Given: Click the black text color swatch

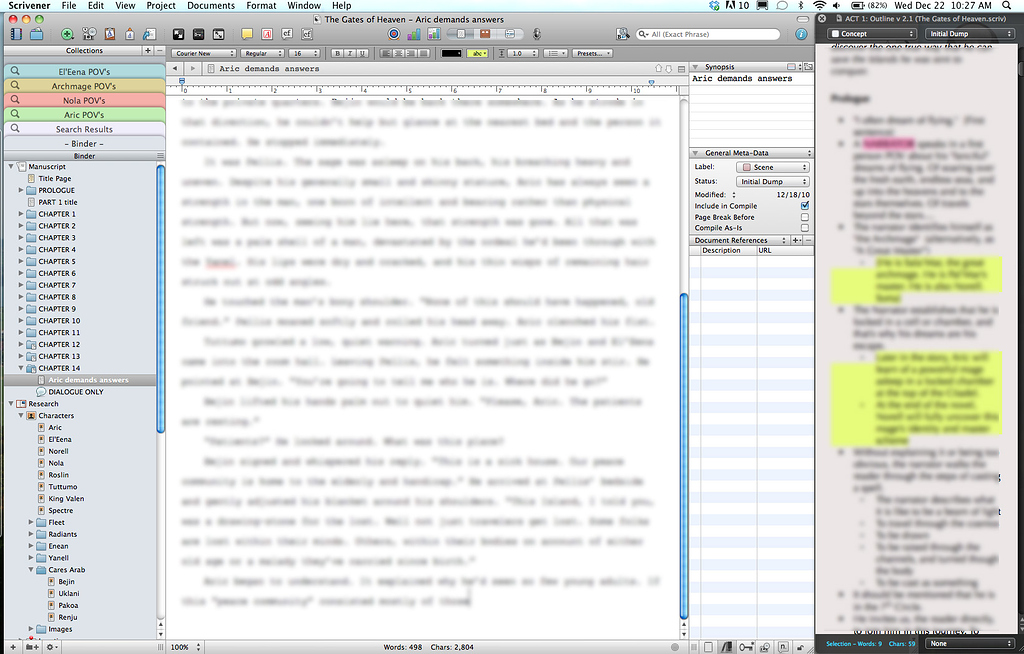Looking at the screenshot, I should 451,51.
